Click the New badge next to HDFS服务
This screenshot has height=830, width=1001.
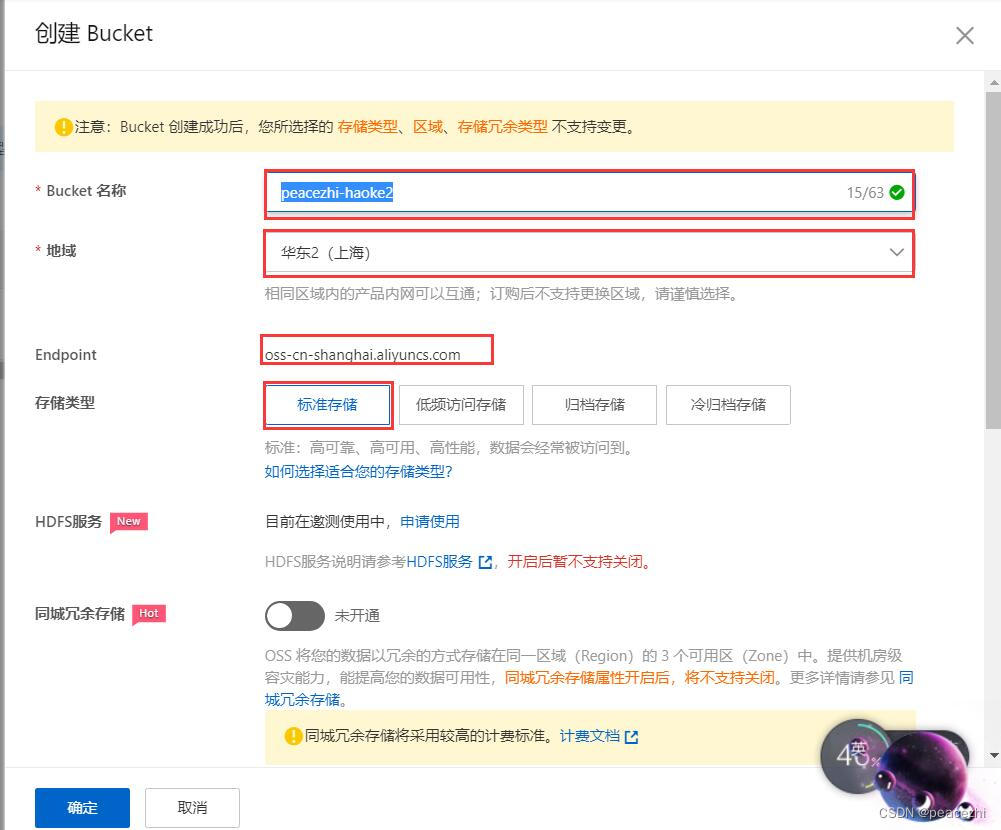[x=128, y=521]
